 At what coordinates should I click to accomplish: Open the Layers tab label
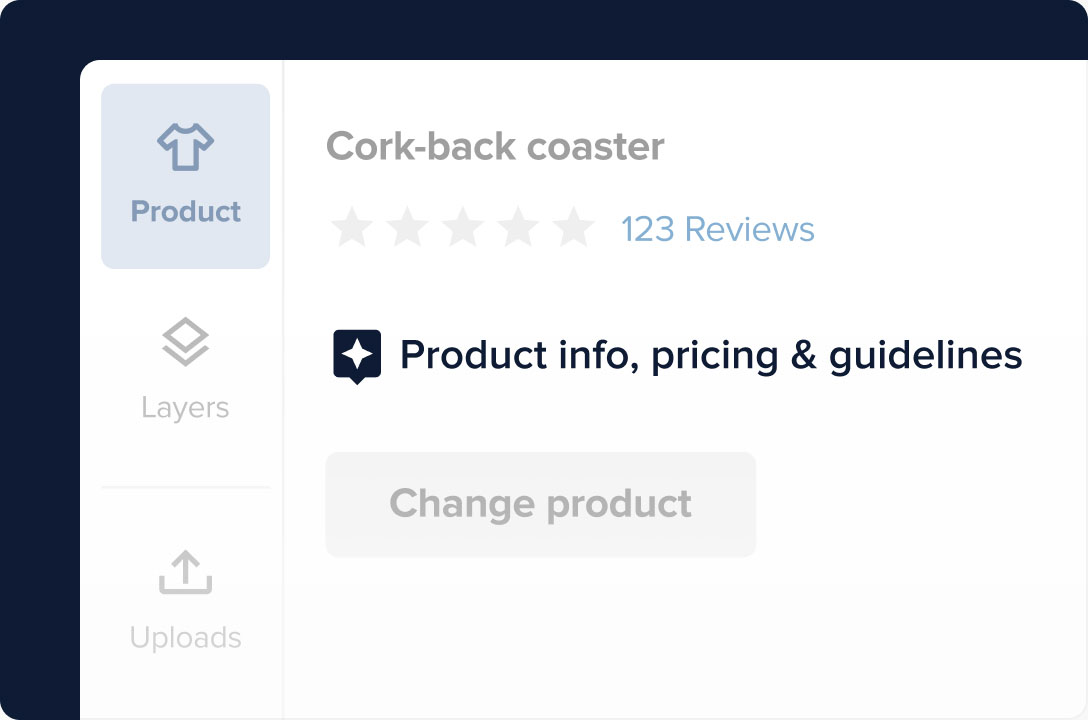186,408
